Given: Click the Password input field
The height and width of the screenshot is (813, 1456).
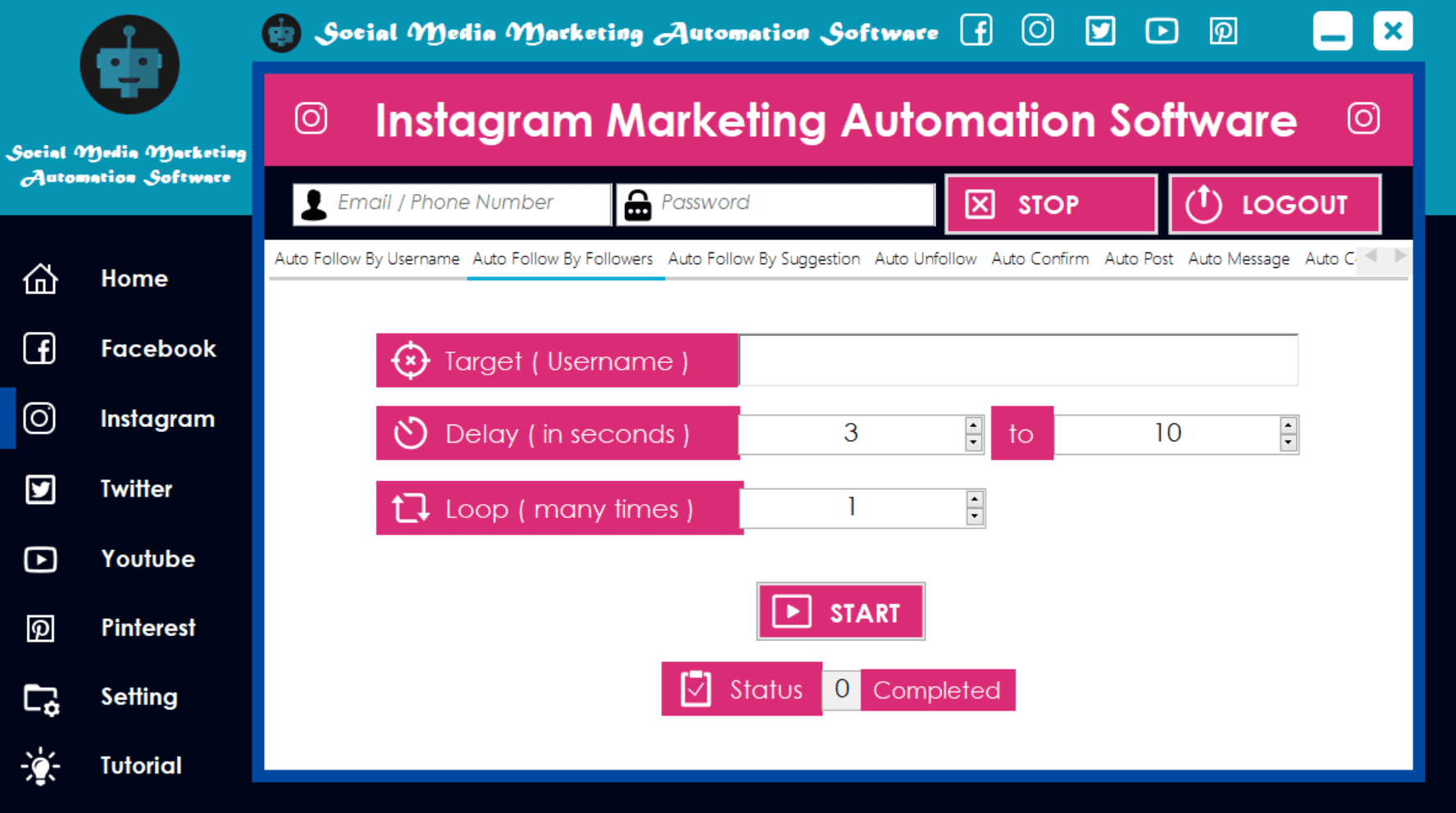Looking at the screenshot, I should [776, 203].
